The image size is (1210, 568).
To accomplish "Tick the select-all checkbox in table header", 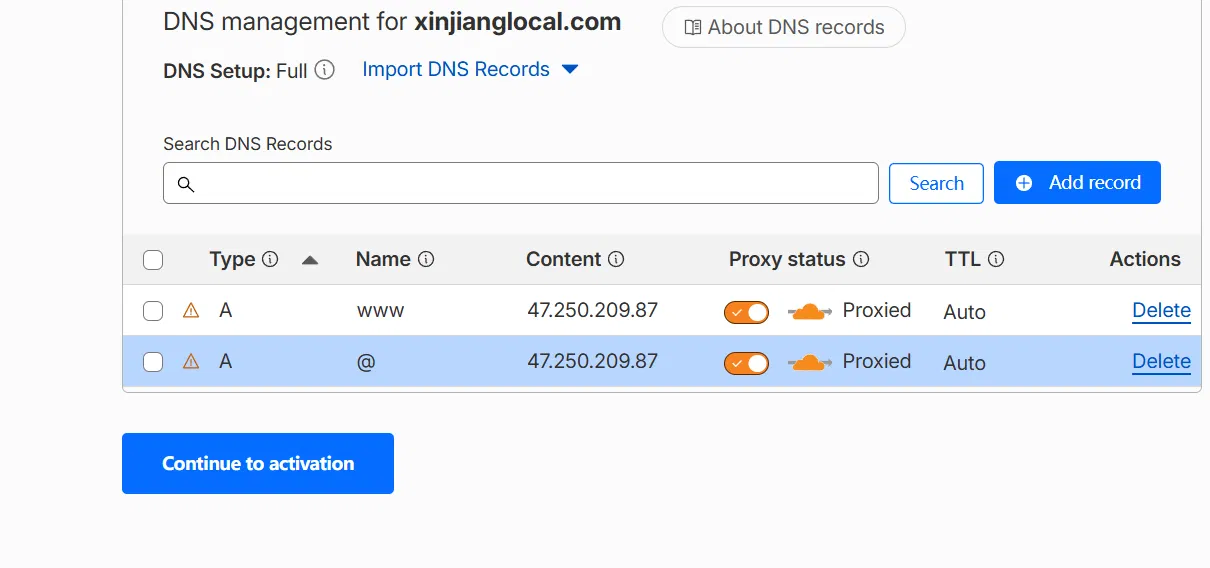I will click(153, 260).
